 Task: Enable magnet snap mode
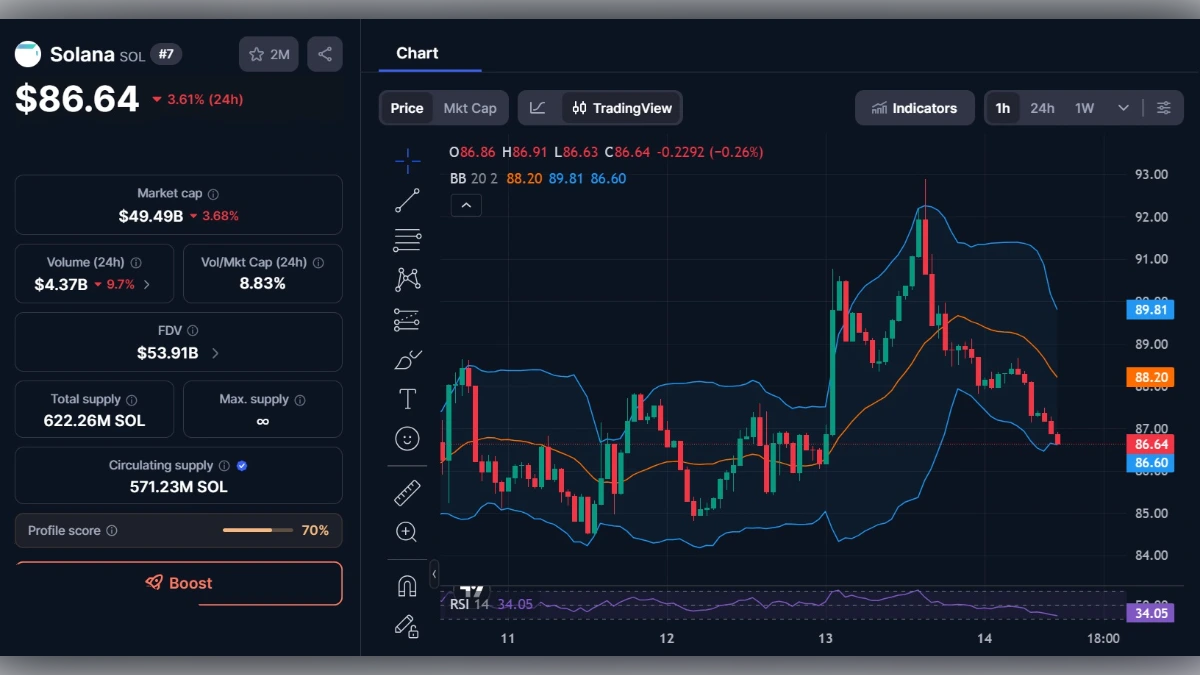pos(407,585)
